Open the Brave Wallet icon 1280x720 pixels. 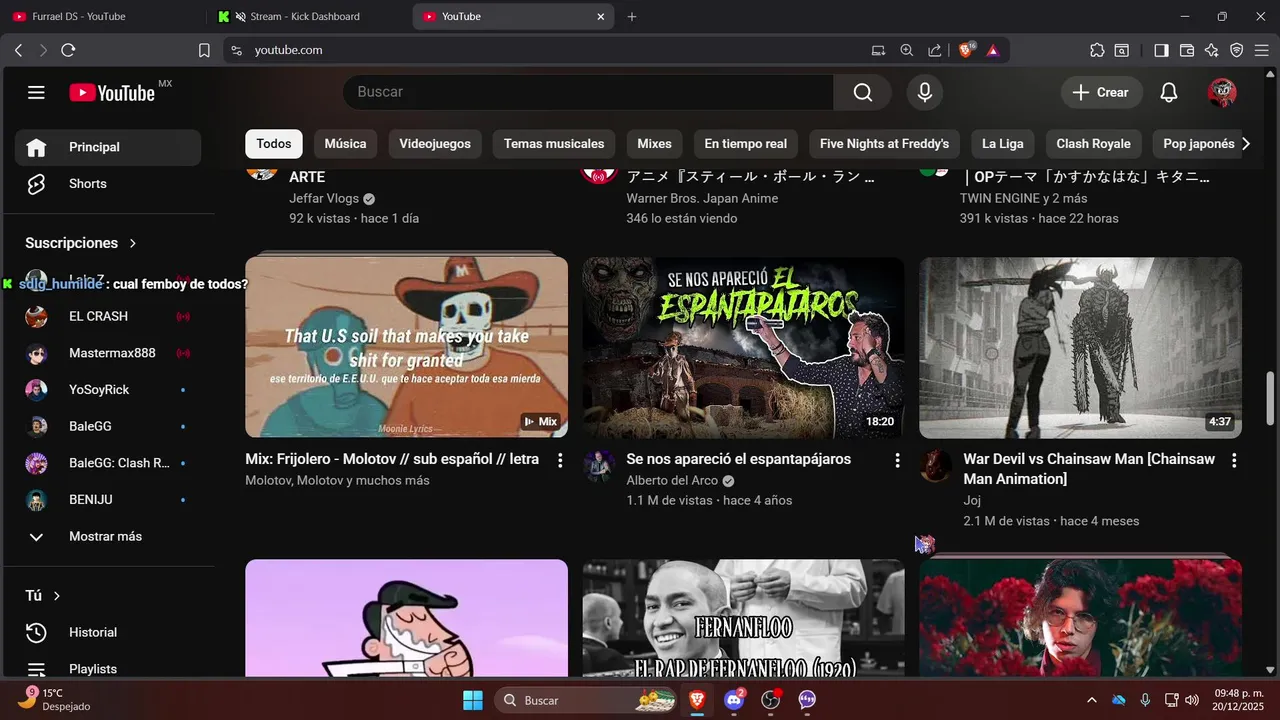pyautogui.click(x=1187, y=50)
